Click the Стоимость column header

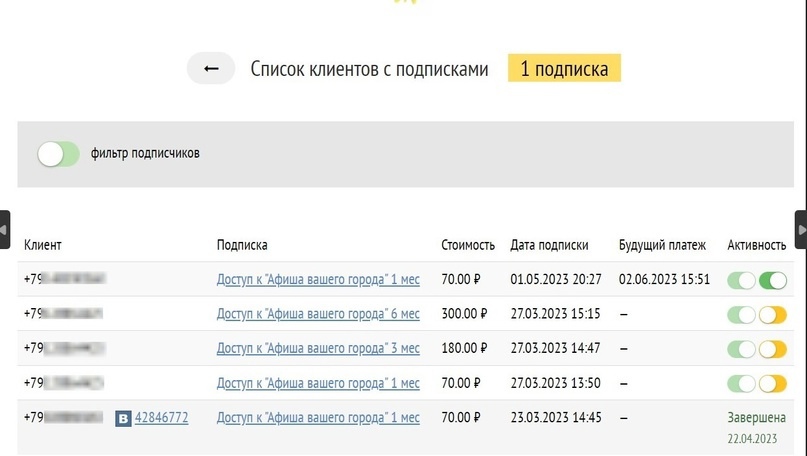(x=468, y=245)
